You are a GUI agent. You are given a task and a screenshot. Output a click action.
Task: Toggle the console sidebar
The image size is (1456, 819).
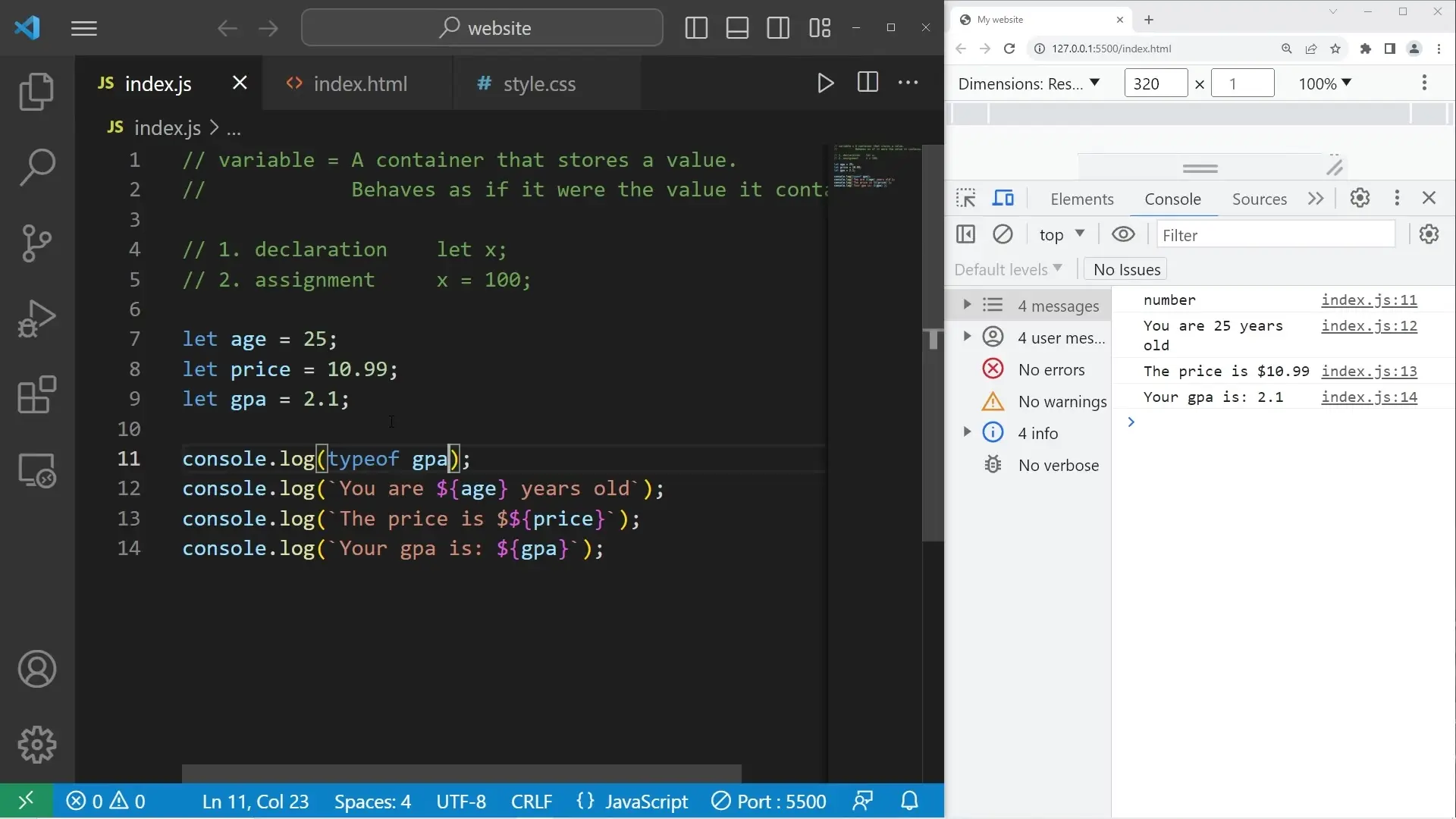965,234
